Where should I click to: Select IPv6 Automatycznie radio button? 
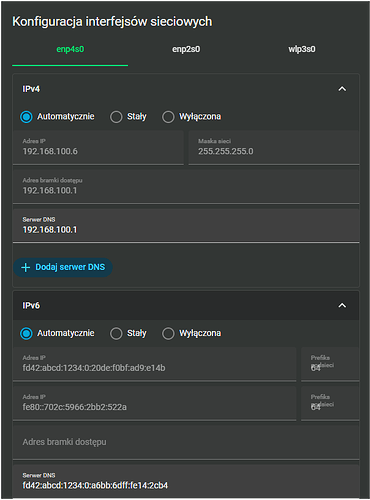(26, 333)
